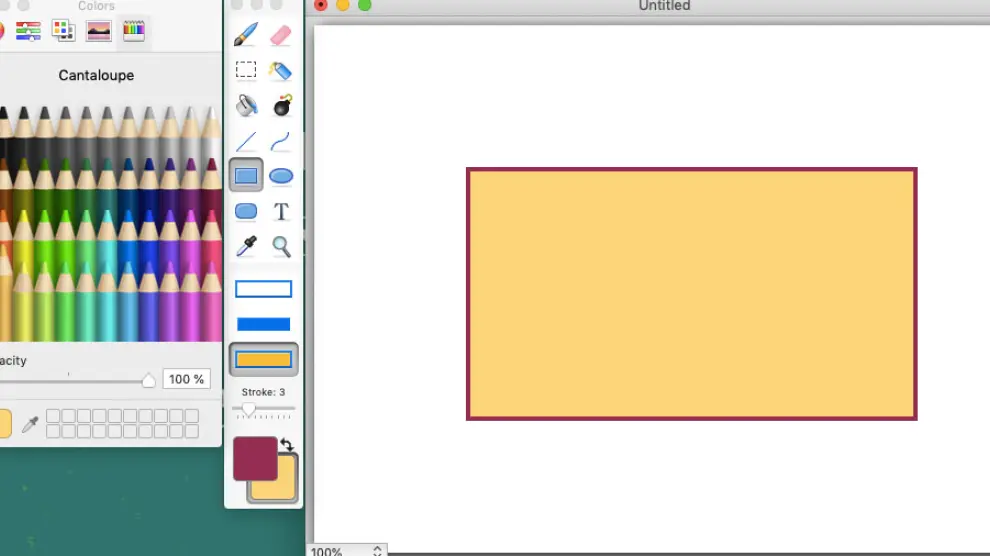Select the Curve drawing tool
Screen dimensions: 990x556
click(x=281, y=141)
